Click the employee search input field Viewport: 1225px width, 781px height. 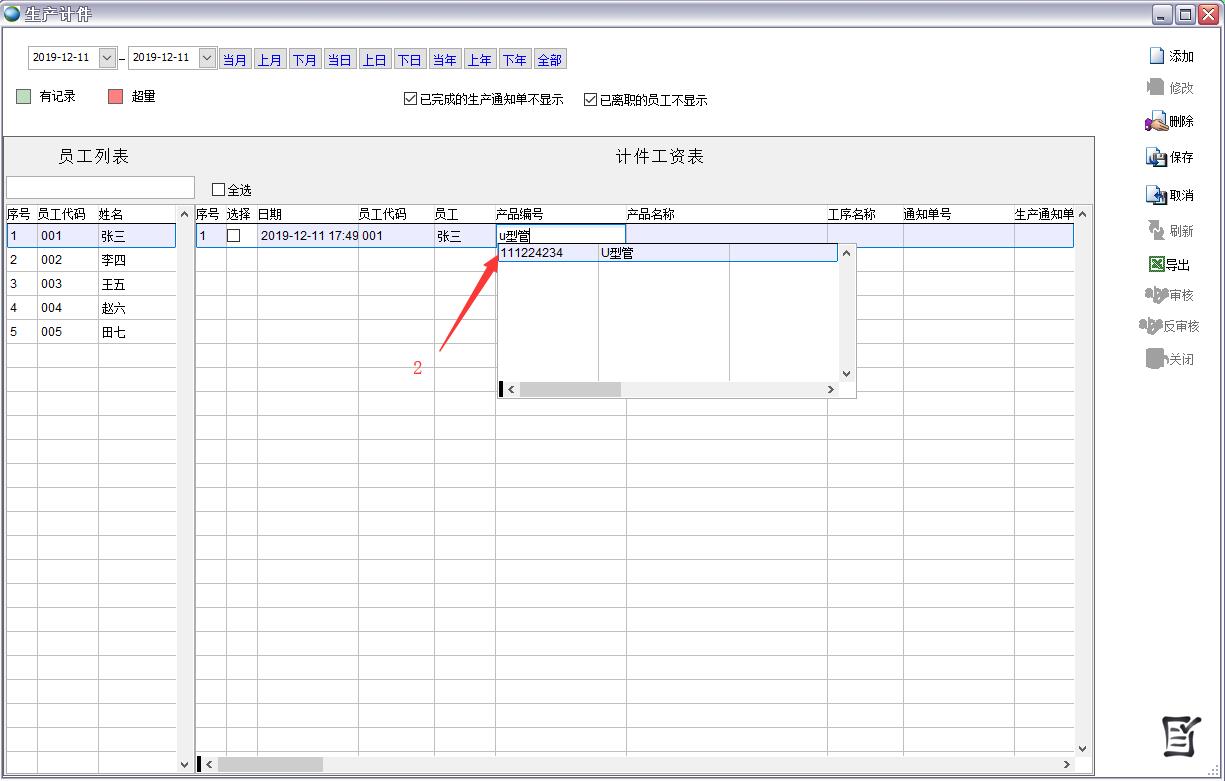click(100, 188)
